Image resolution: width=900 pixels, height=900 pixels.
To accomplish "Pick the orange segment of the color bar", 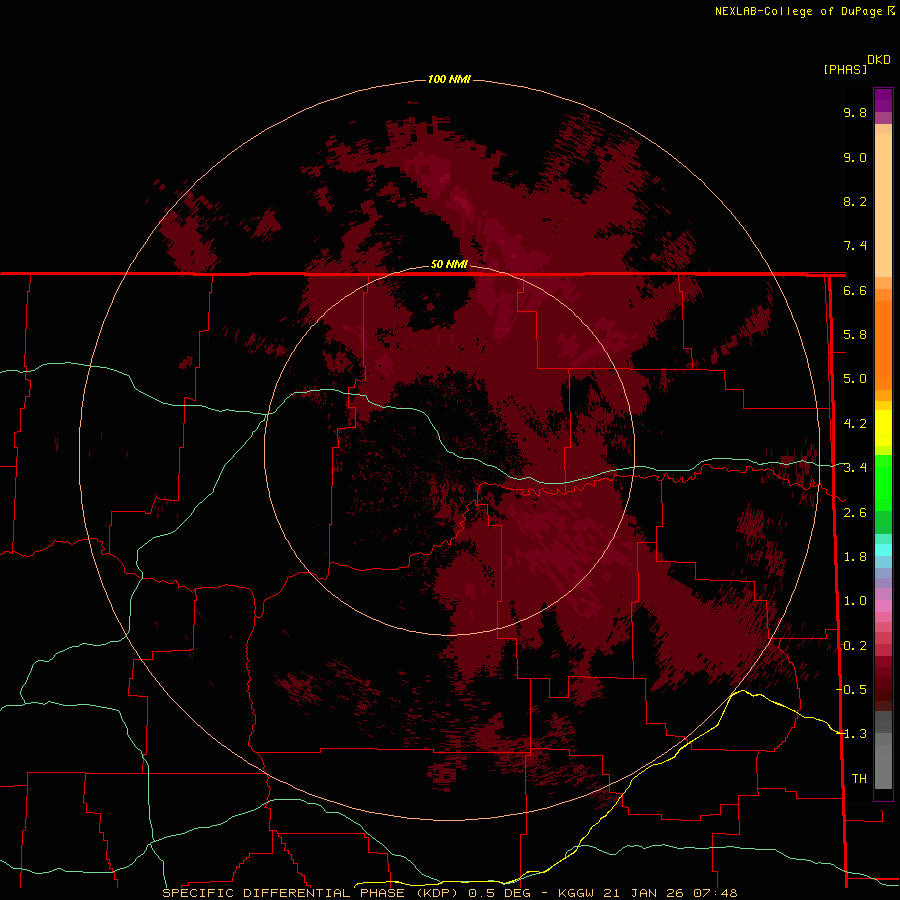I will click(883, 344).
